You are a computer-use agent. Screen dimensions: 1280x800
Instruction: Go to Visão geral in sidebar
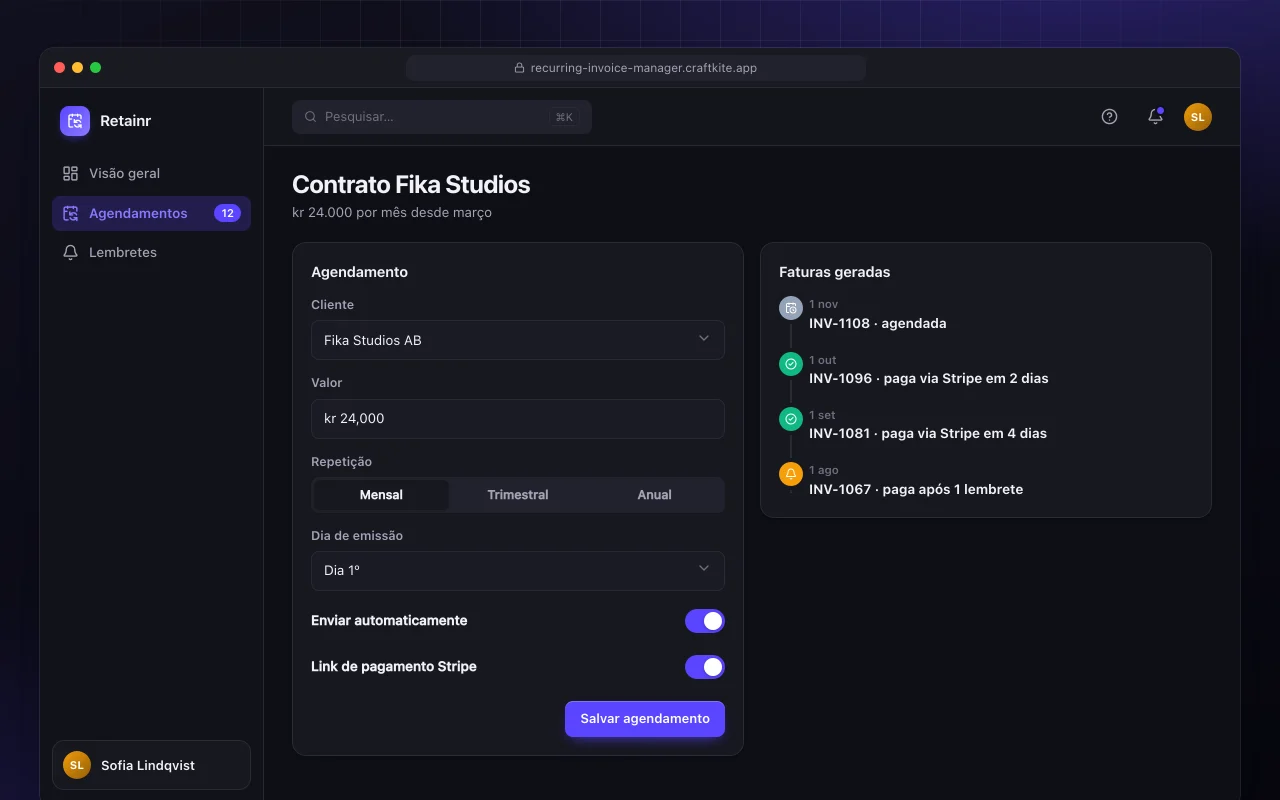(151, 173)
